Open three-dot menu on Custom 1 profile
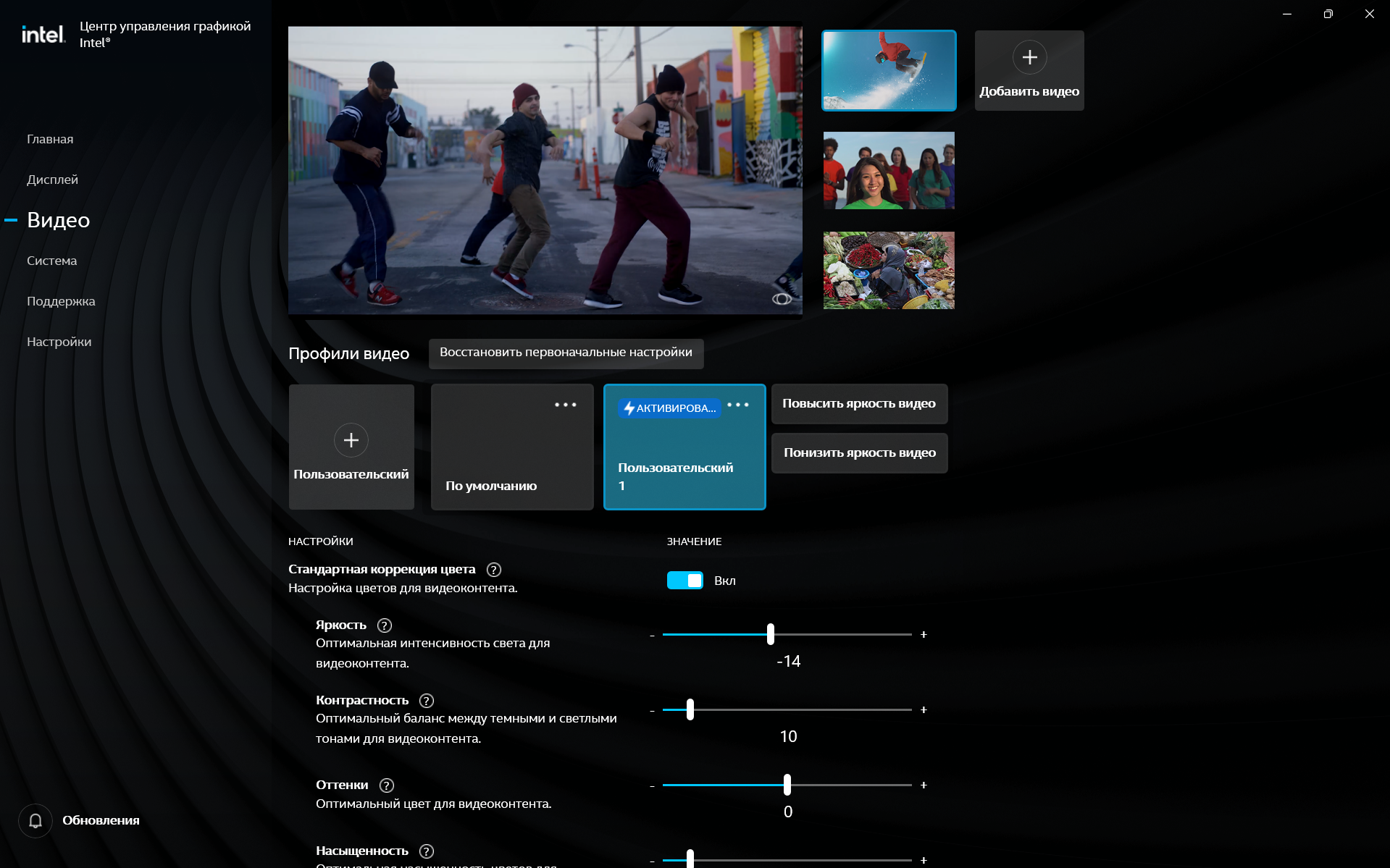This screenshot has height=868, width=1390. (x=738, y=405)
